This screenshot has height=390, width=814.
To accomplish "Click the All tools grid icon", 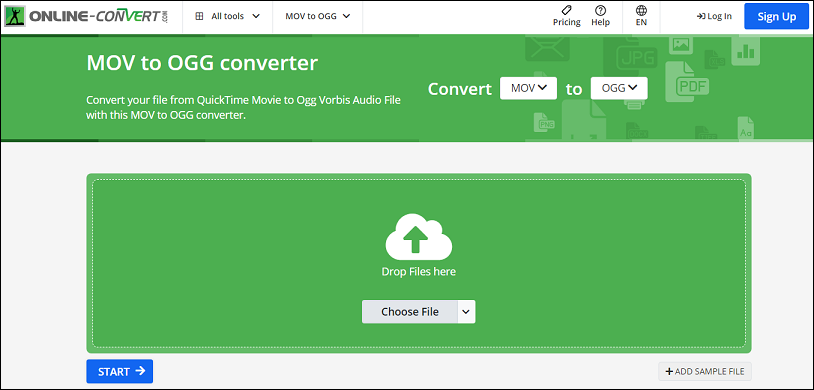I will tap(199, 16).
